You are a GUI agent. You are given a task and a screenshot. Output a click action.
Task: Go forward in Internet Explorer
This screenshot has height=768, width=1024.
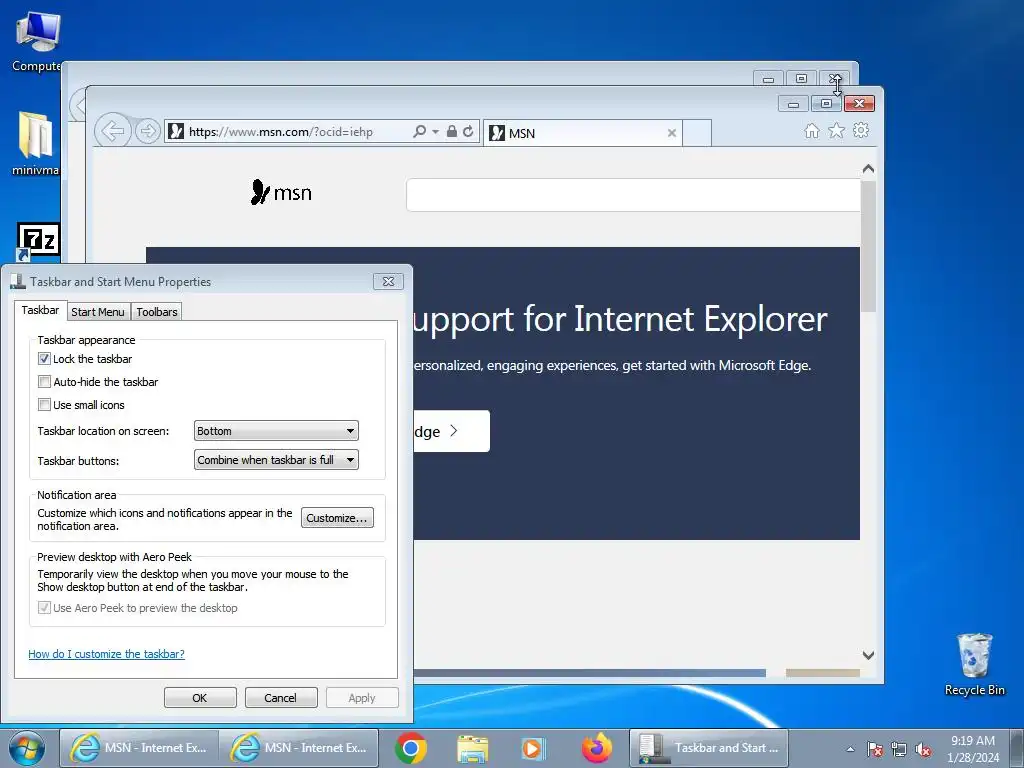pos(148,131)
